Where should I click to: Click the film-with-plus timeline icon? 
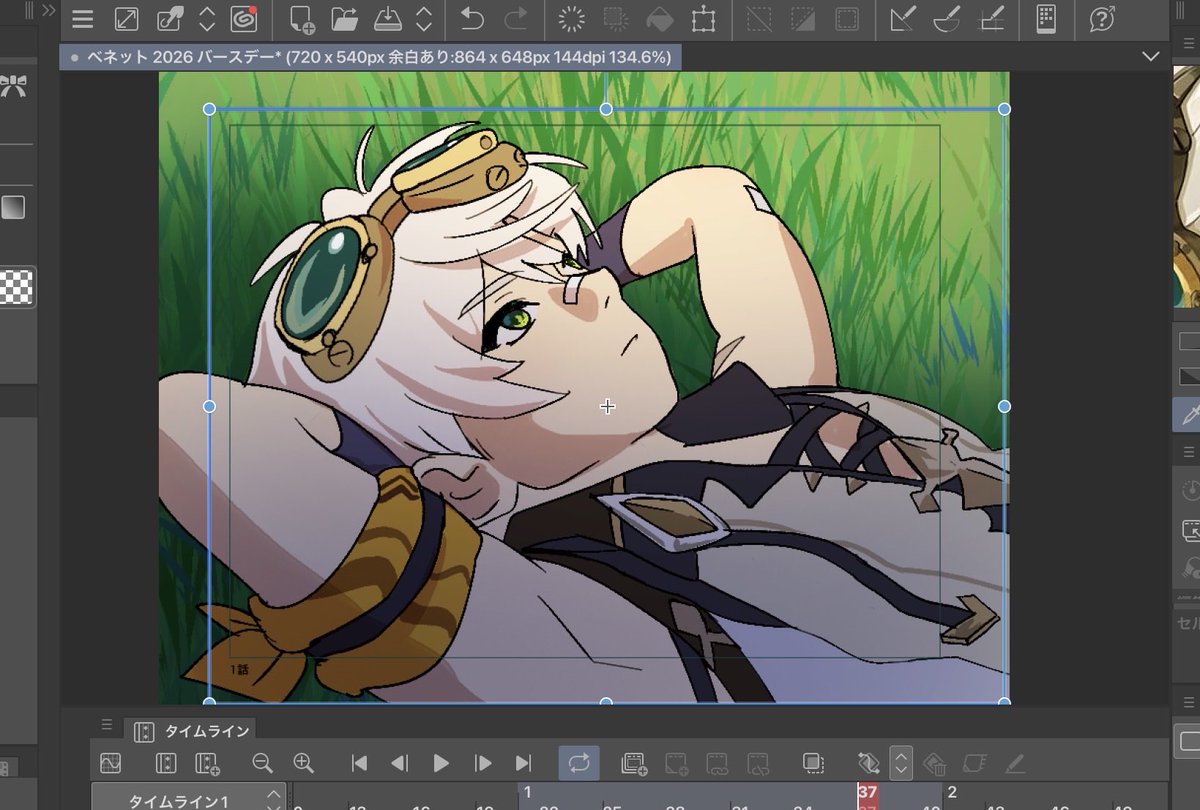(x=207, y=763)
